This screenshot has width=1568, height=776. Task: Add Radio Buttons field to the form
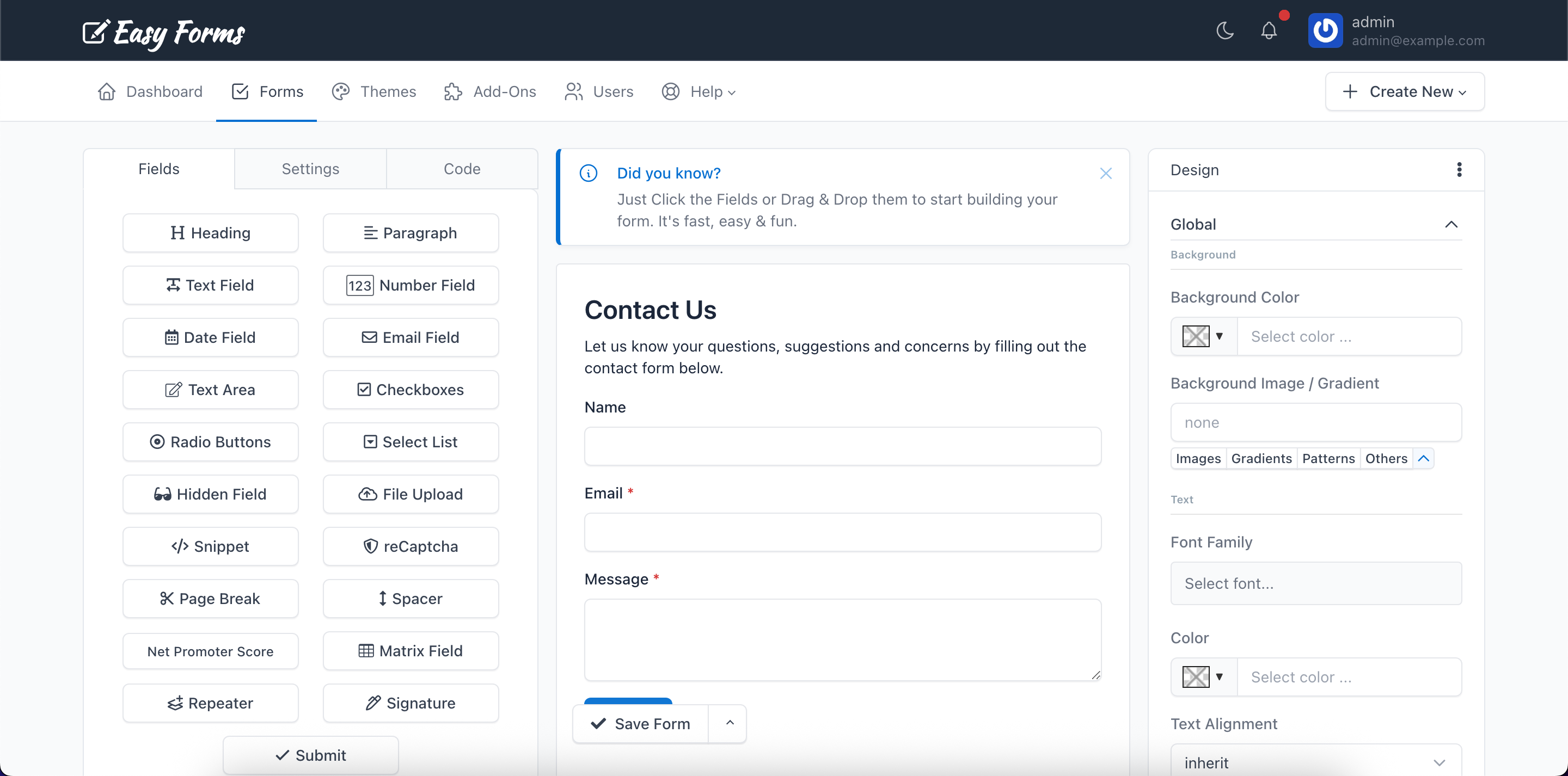210,442
